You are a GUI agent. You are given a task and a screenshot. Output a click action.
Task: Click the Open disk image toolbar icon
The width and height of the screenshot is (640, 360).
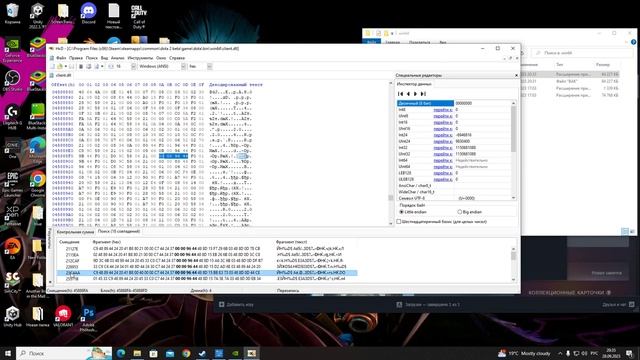click(97, 66)
